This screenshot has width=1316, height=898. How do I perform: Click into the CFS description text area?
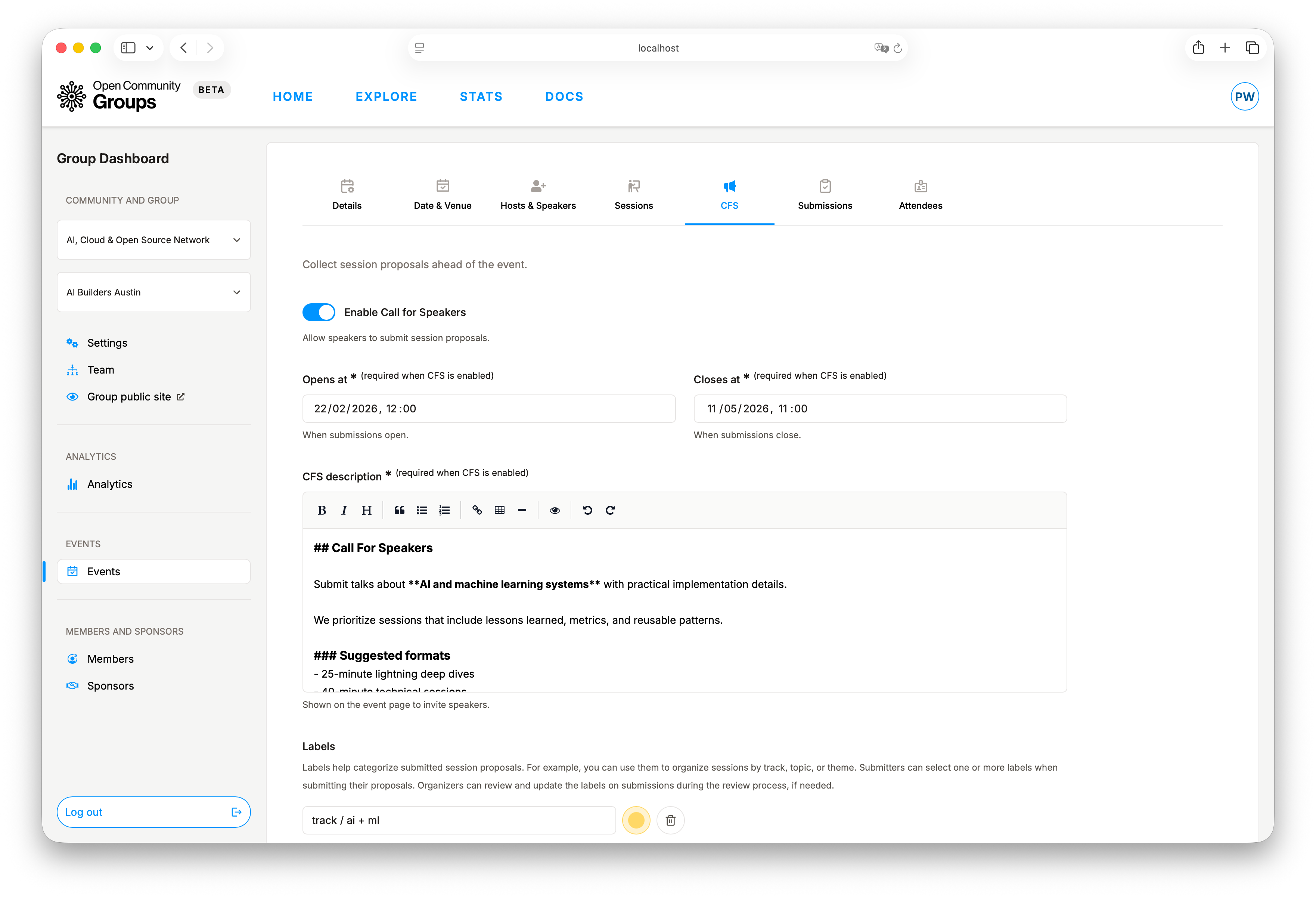tap(685, 610)
